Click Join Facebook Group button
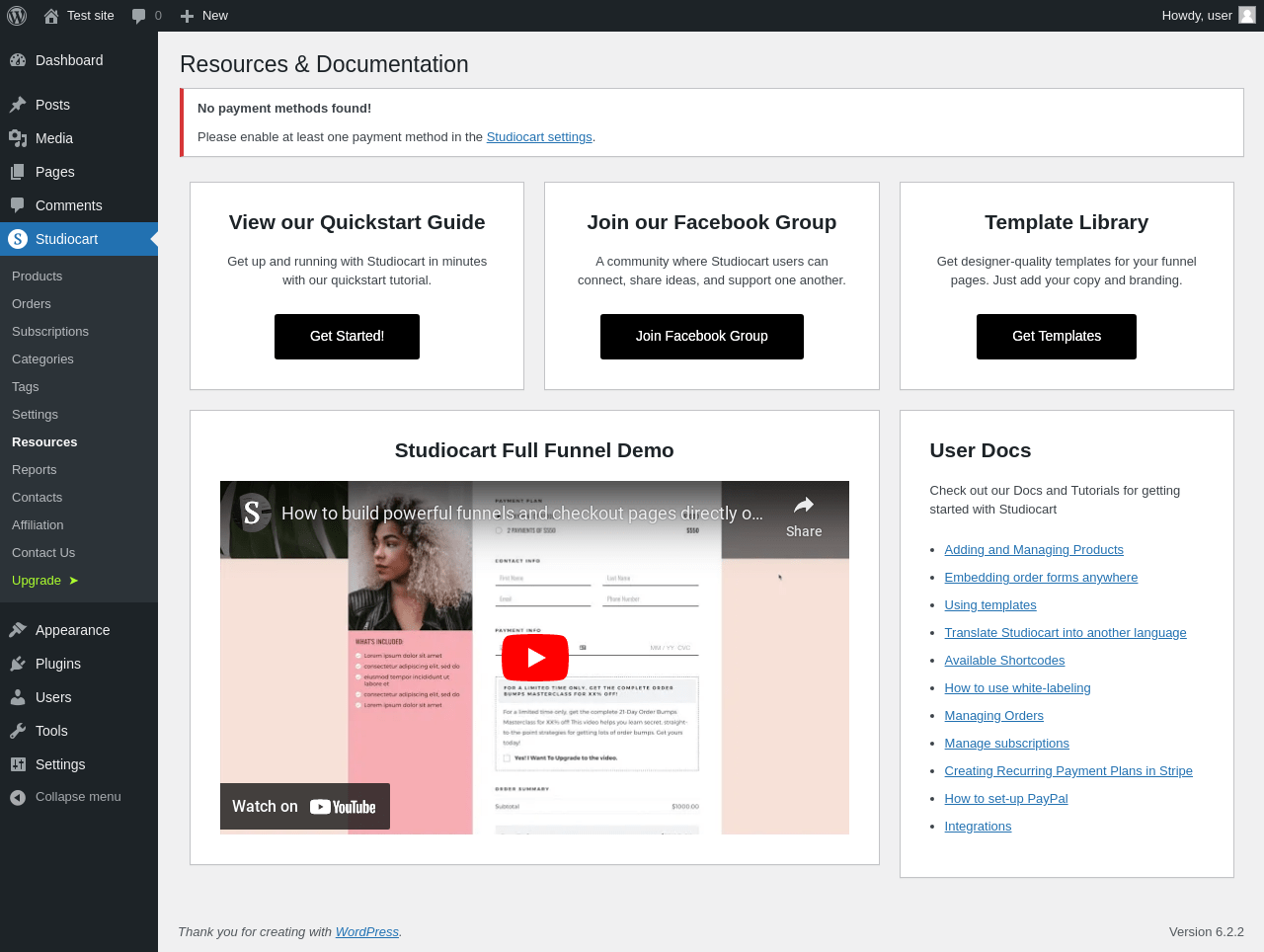The height and width of the screenshot is (952, 1264). [702, 337]
